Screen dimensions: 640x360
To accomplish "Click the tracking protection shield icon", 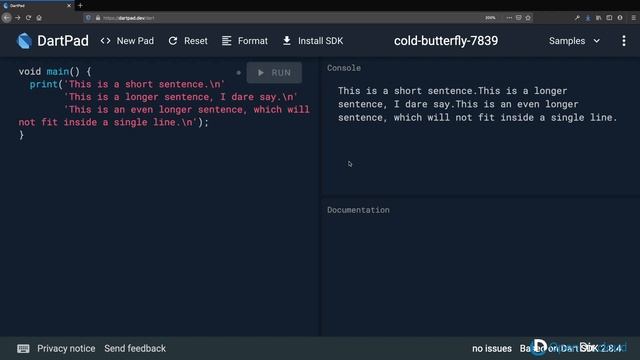I will coord(88,18).
